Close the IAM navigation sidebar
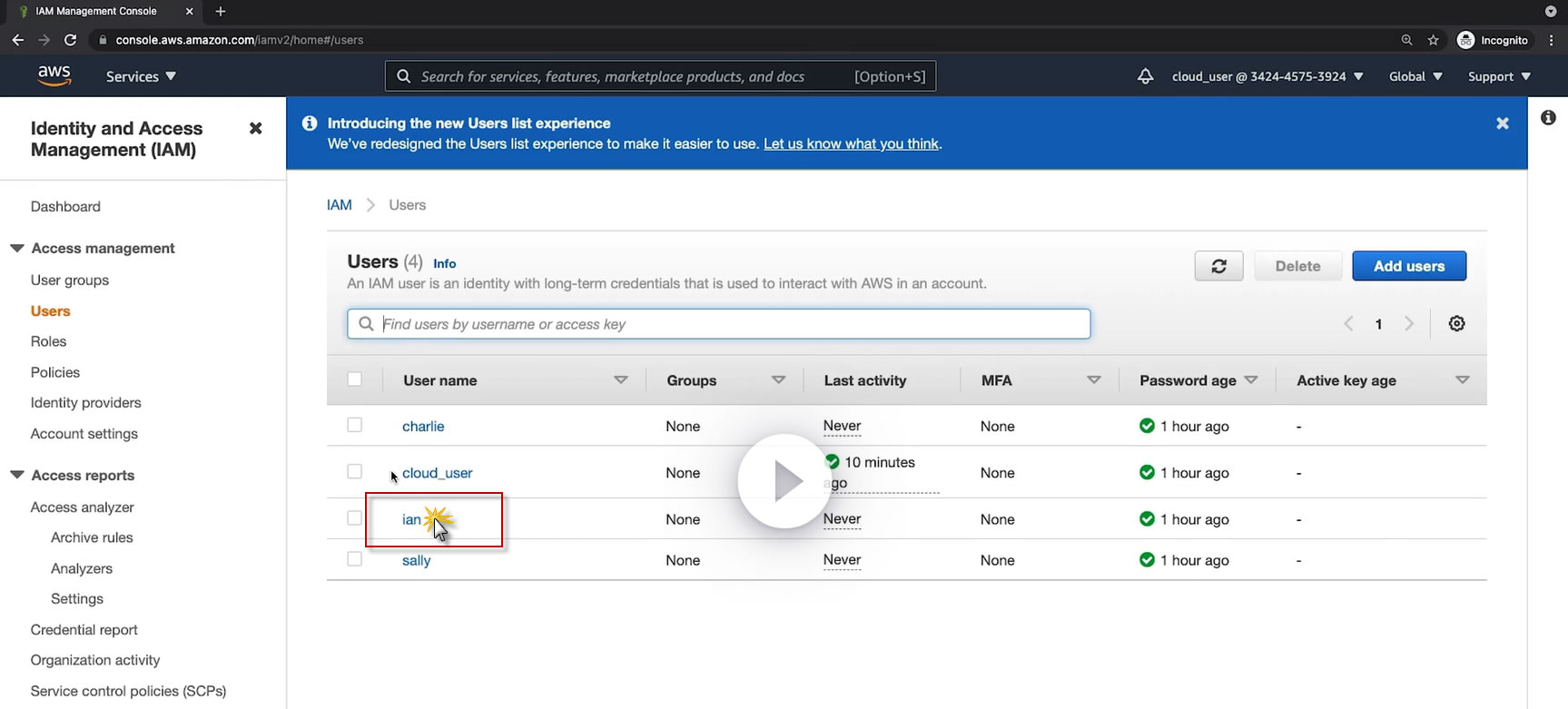The height and width of the screenshot is (709, 1568). click(255, 129)
